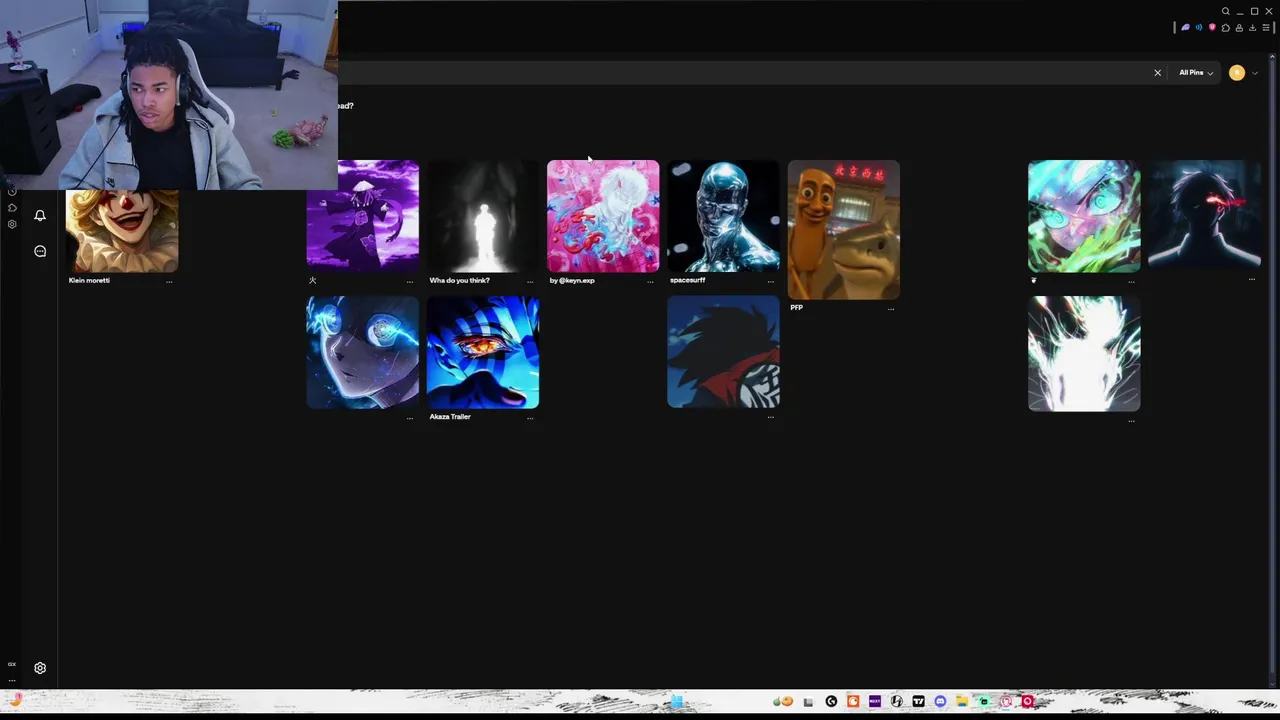Click the browser search magnifier icon
Image resolution: width=1280 pixels, height=720 pixels.
1225,11
